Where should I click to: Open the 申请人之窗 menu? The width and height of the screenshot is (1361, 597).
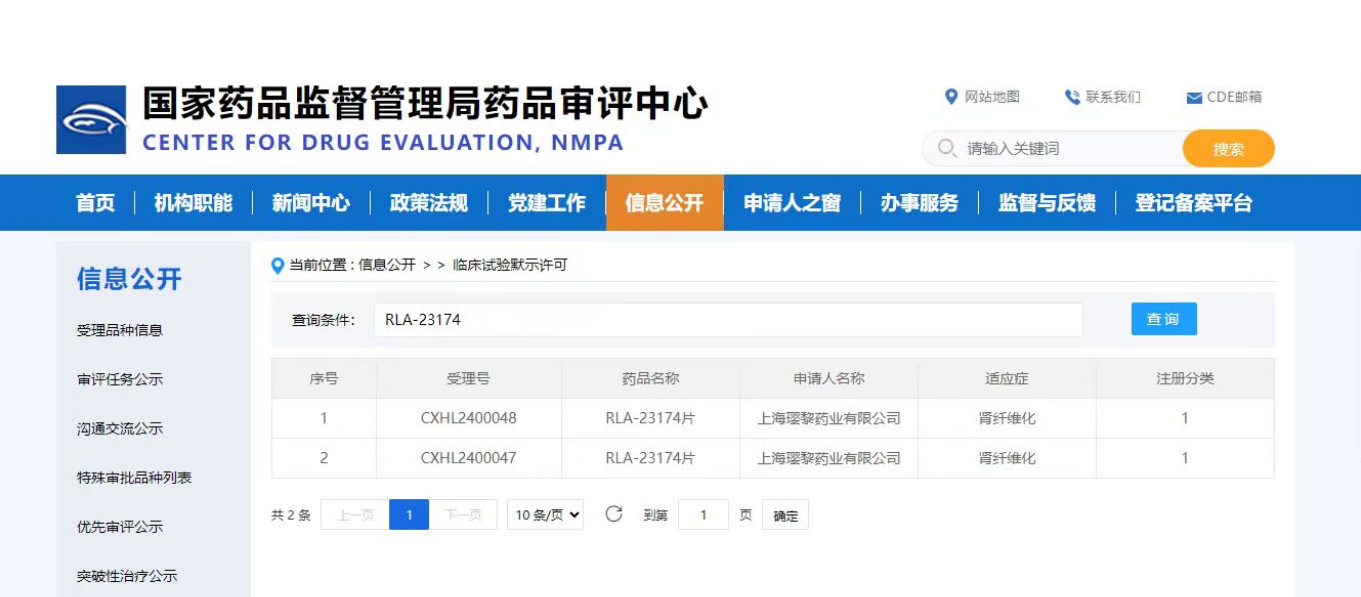(792, 203)
